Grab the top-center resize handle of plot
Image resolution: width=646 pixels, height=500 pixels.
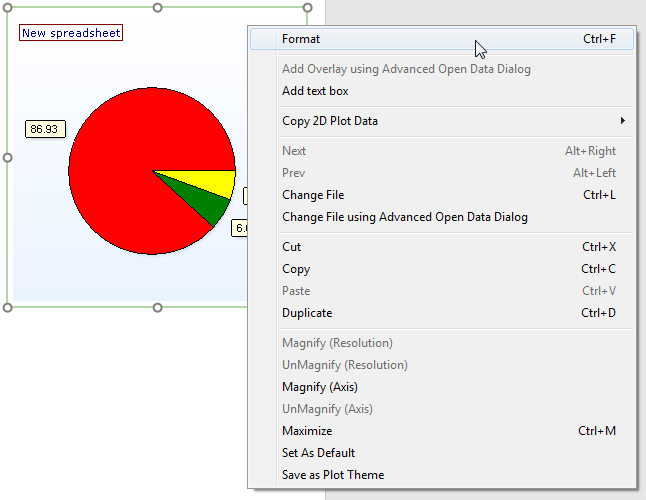[x=157, y=8]
